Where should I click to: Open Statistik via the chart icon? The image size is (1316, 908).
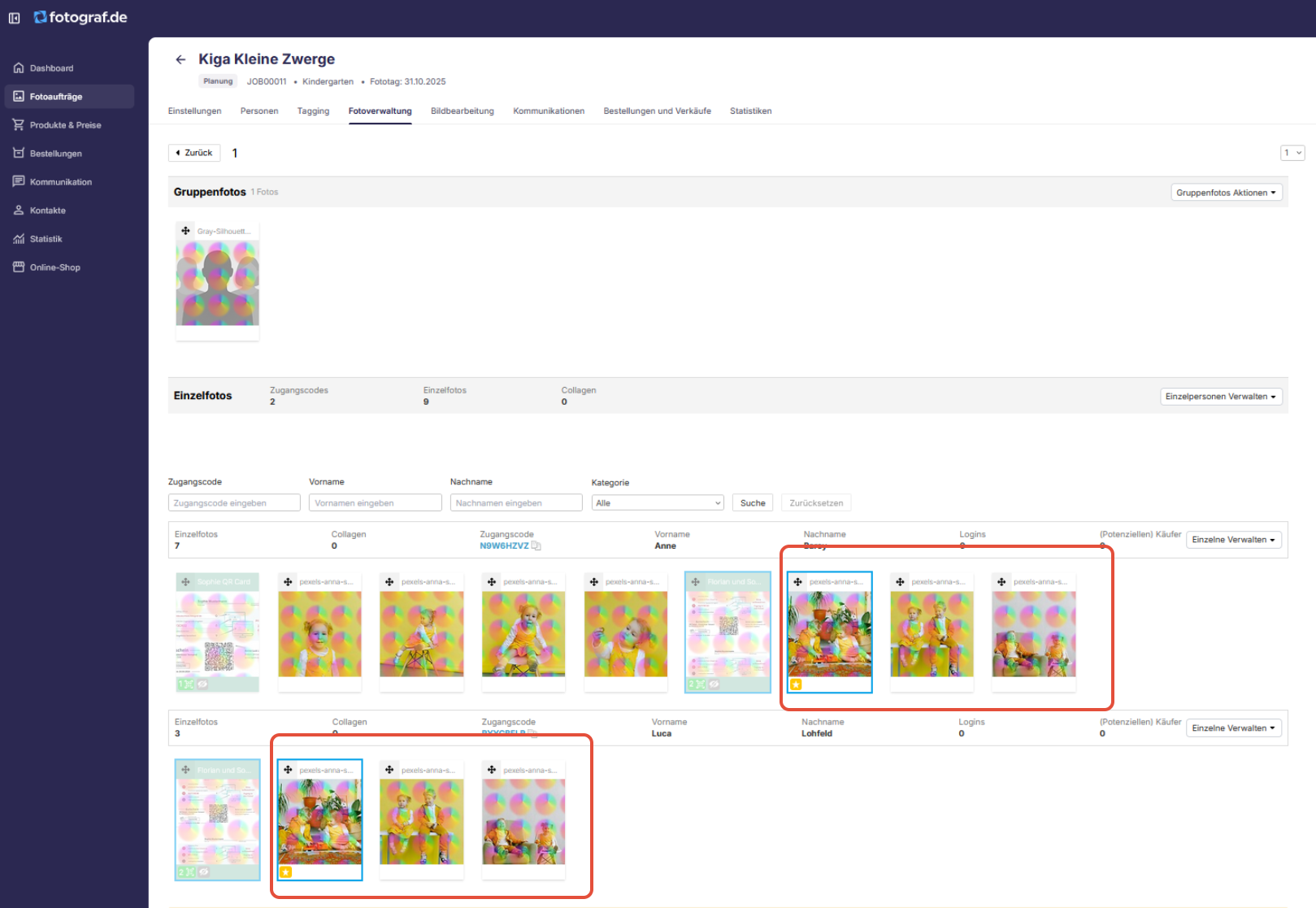(x=19, y=239)
